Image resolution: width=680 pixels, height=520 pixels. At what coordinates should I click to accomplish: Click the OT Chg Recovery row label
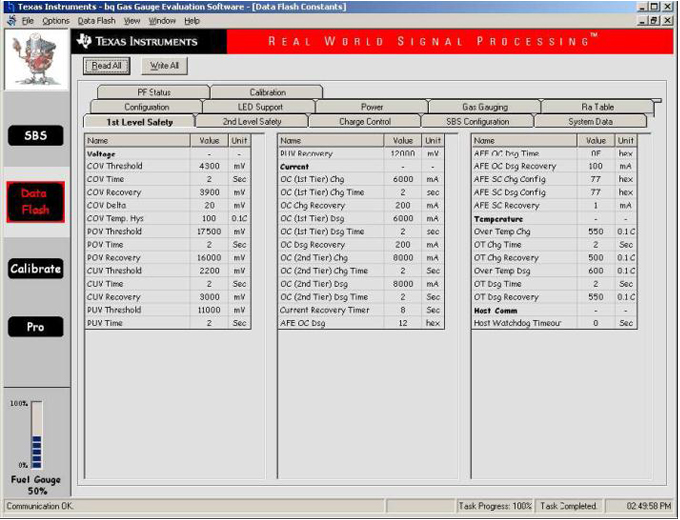pyautogui.click(x=506, y=258)
